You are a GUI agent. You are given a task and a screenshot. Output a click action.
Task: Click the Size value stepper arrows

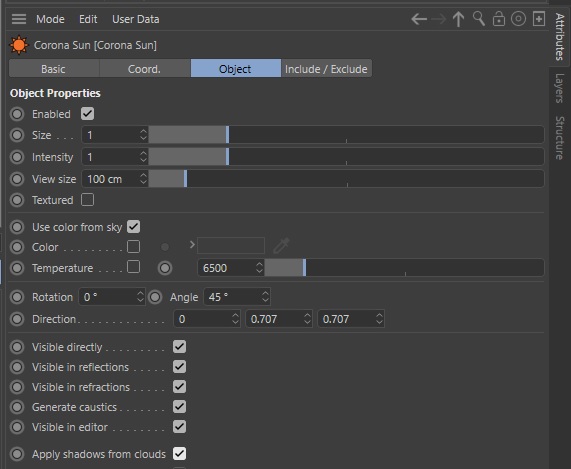(143, 135)
